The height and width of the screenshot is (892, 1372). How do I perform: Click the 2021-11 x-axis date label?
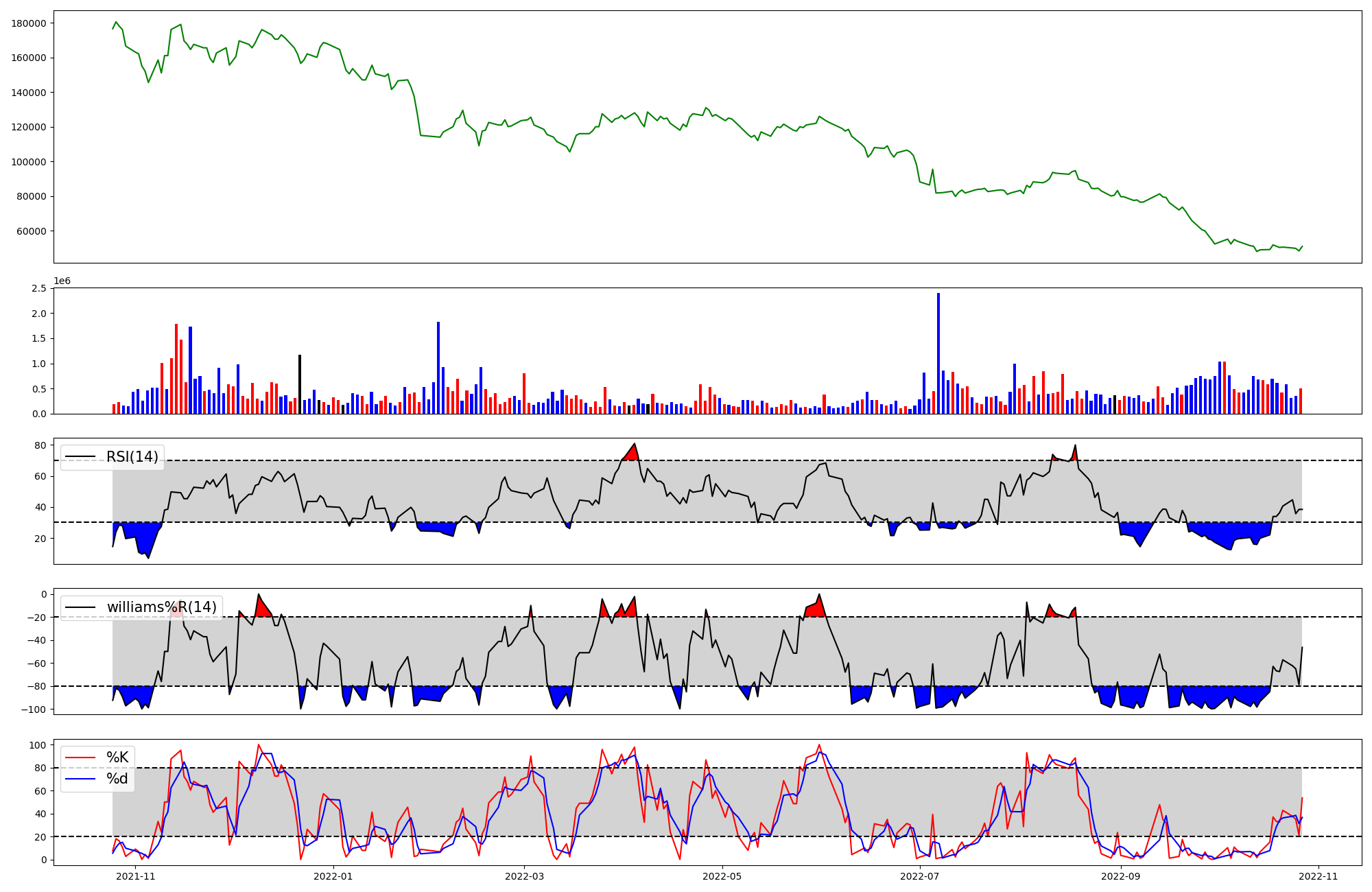(136, 876)
